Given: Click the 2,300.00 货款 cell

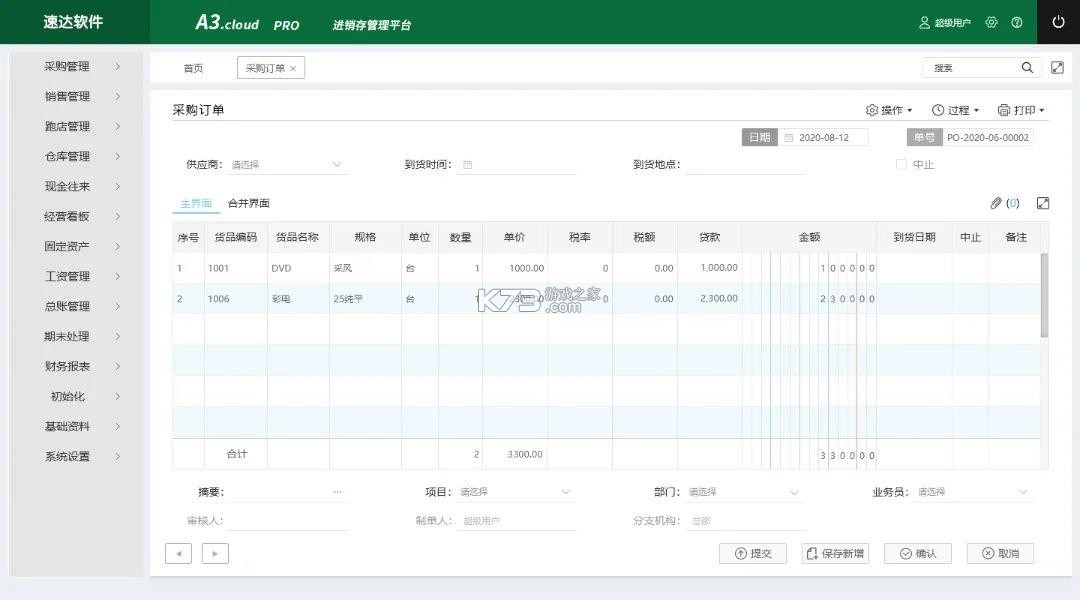Looking at the screenshot, I should 709,299.
